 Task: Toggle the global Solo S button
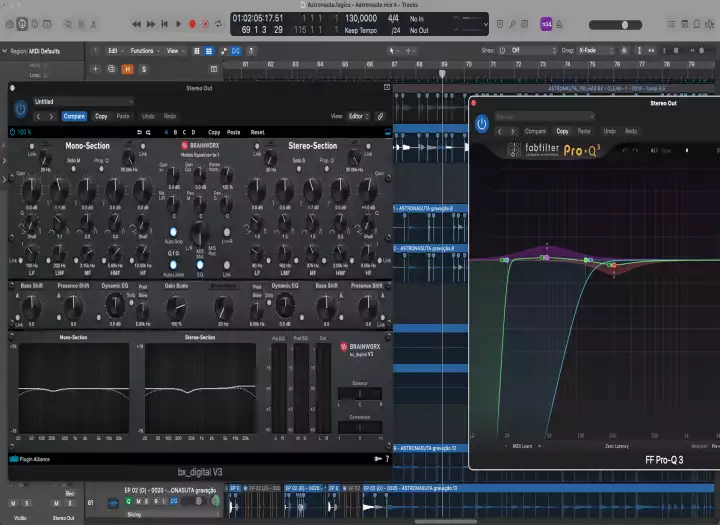144,69
